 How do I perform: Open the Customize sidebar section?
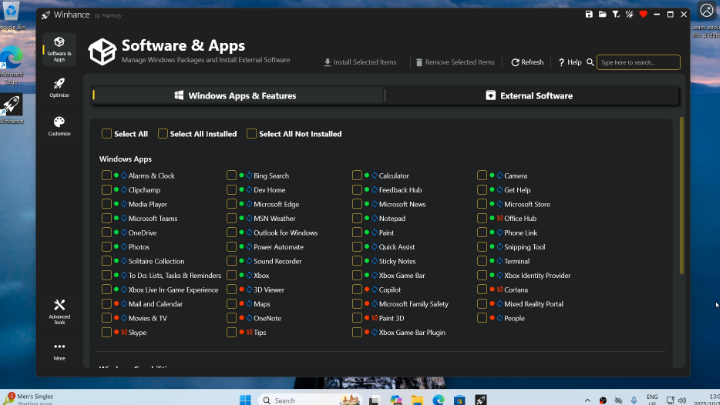pyautogui.click(x=59, y=126)
